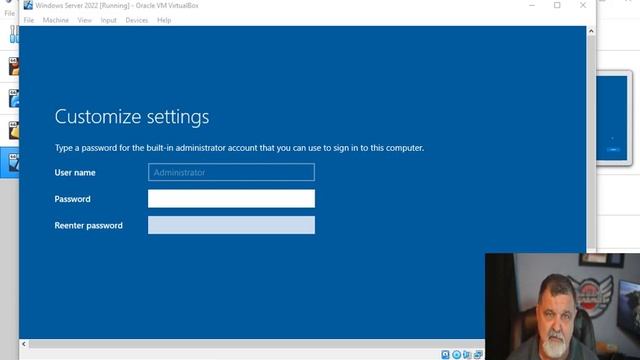This screenshot has height=360, width=640.
Task: Click the optical disk status icon
Action: click(456, 355)
